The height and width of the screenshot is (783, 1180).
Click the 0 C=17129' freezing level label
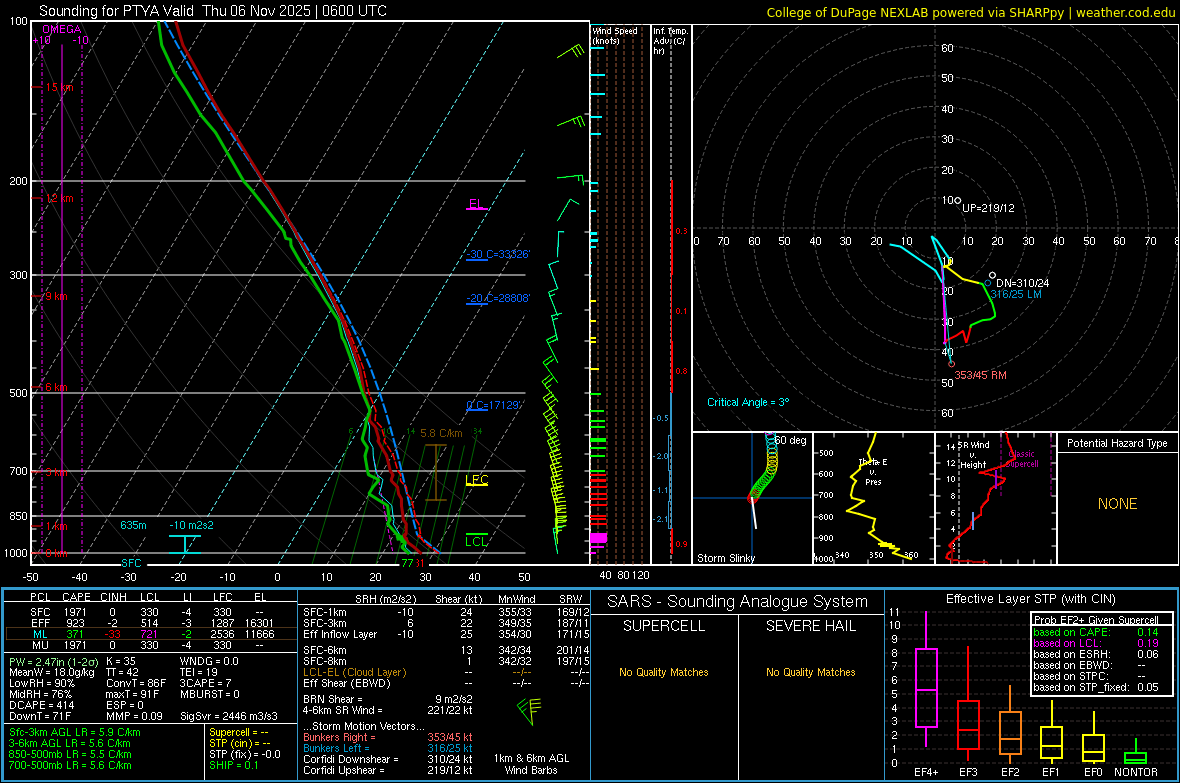coord(493,405)
